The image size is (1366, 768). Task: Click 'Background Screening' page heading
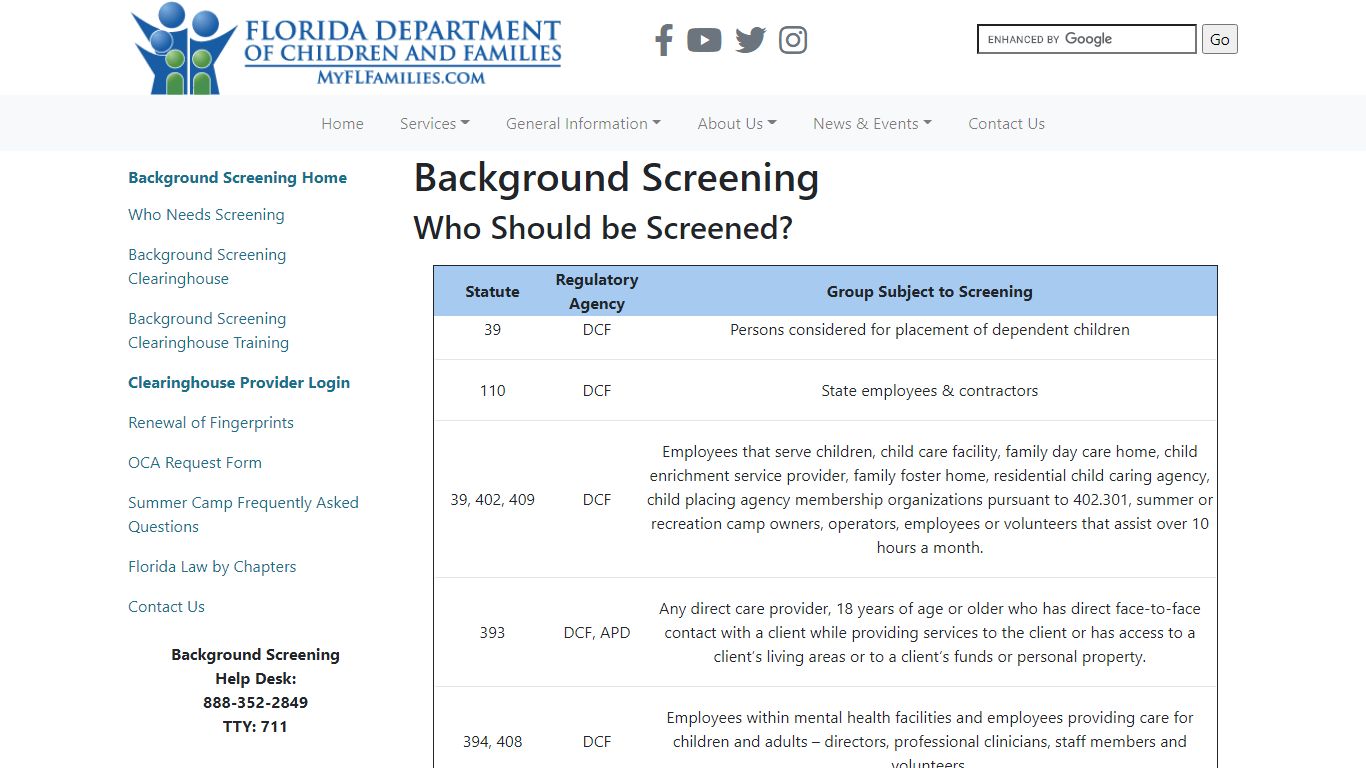tap(616, 179)
